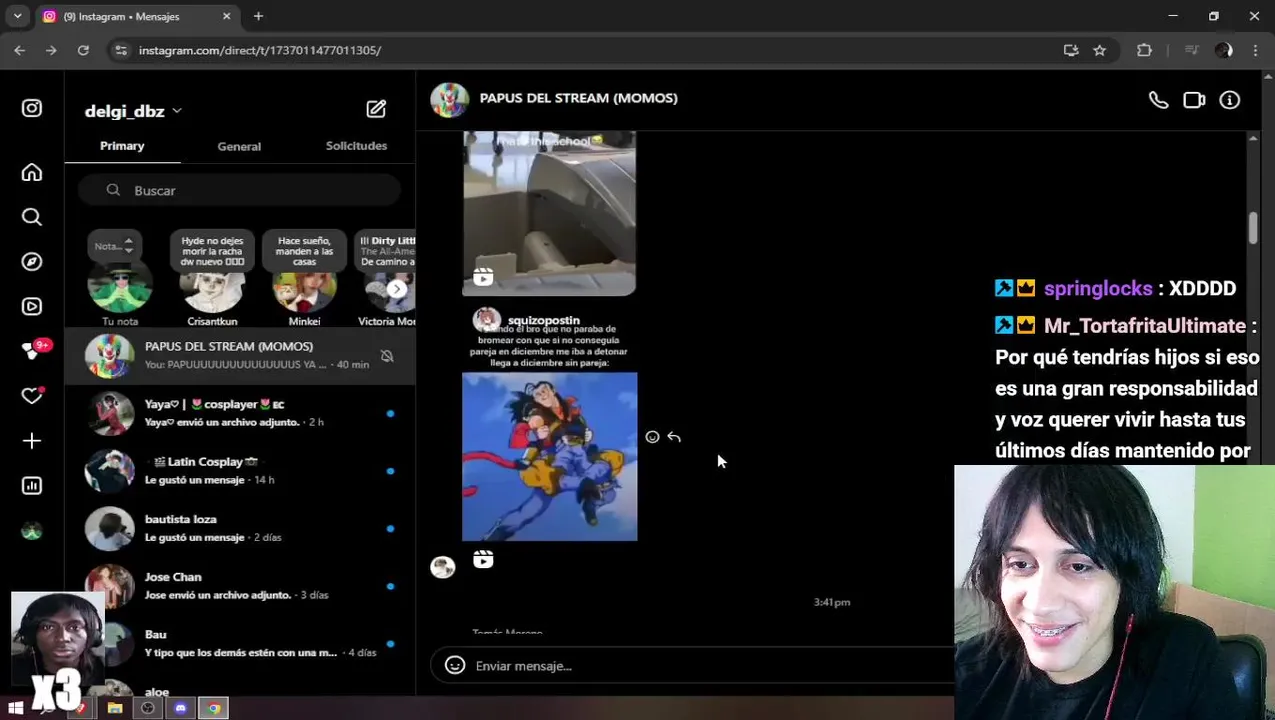Expand the delgi_dbz account switcher
This screenshot has height=720, width=1275.
pos(133,111)
